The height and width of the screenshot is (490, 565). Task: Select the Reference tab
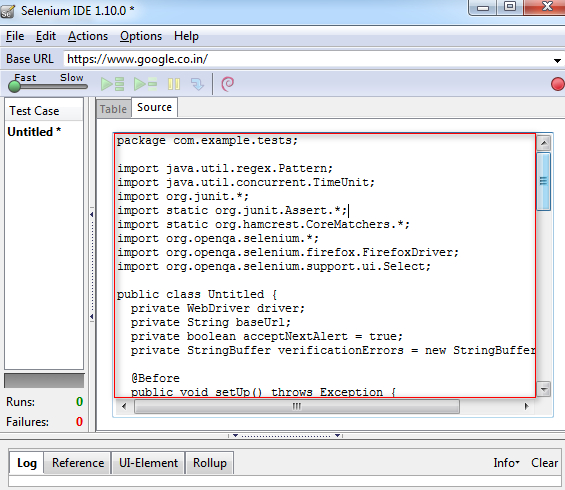78,463
